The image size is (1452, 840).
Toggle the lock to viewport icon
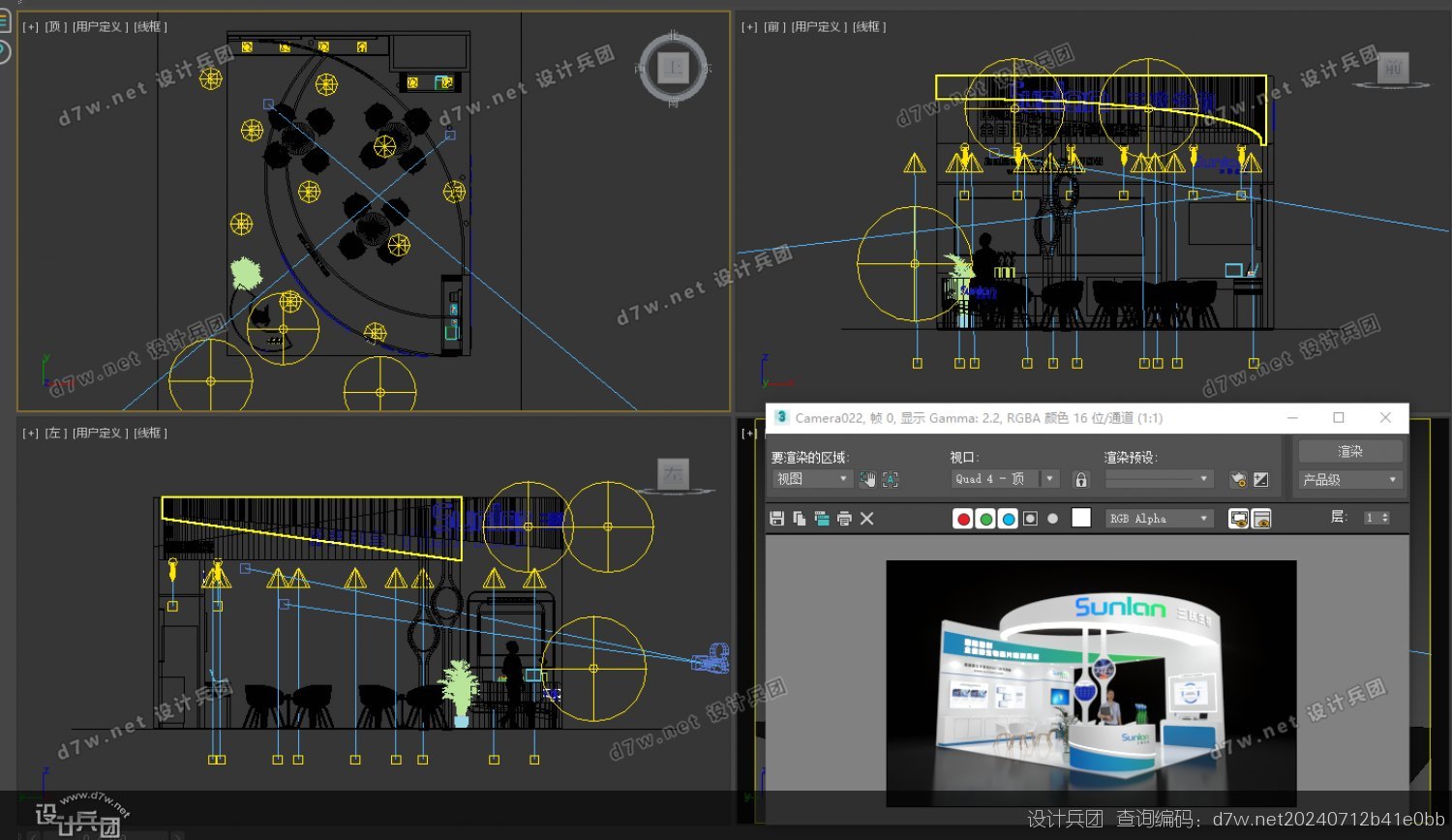1081,479
